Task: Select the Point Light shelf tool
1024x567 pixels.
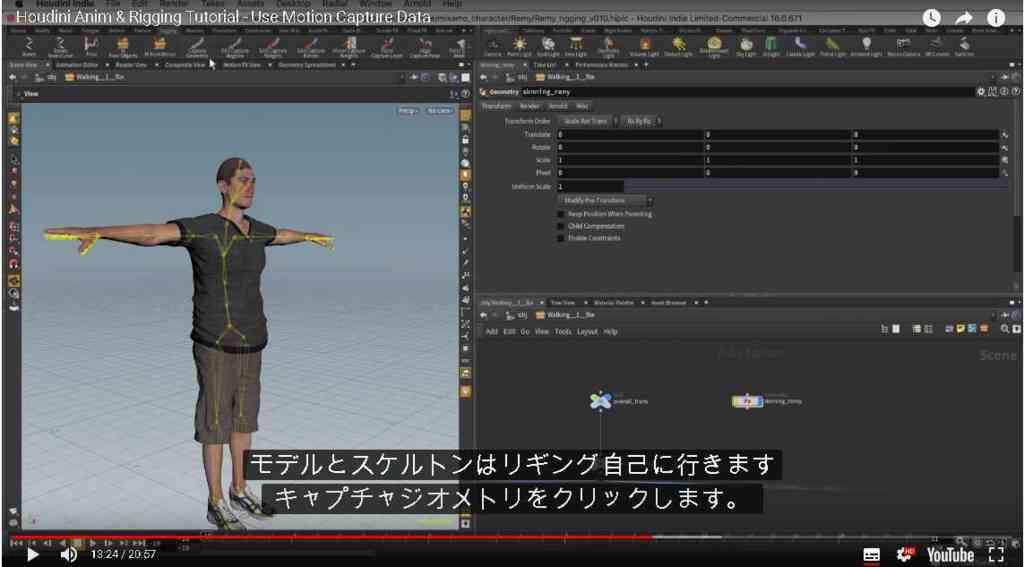Action: 520,46
